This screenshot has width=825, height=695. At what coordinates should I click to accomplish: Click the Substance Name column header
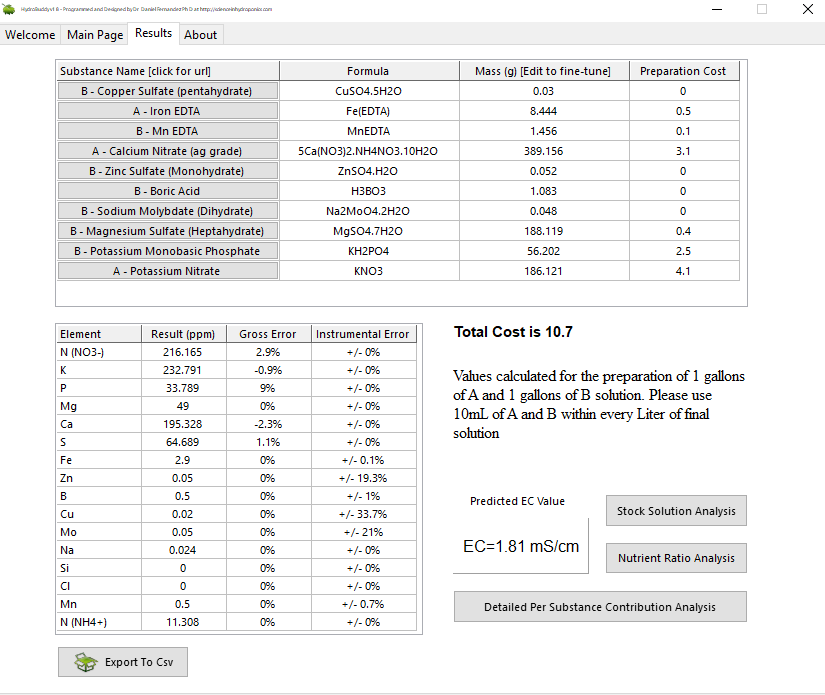[x=167, y=71]
